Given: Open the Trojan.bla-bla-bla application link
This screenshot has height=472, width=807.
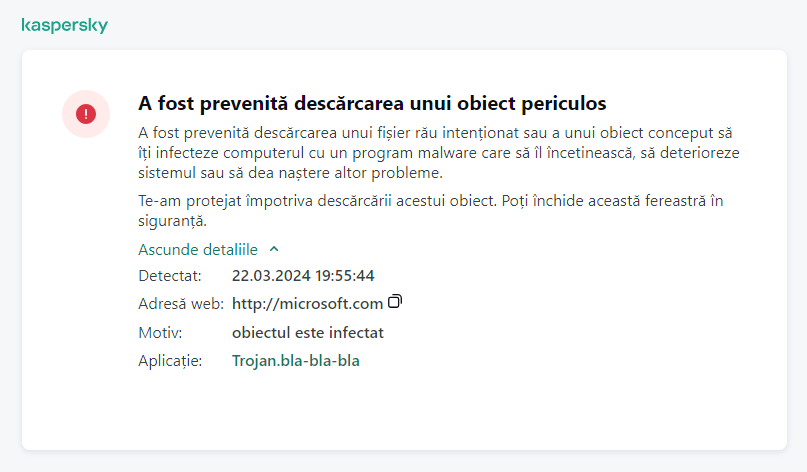Looking at the screenshot, I should tap(296, 361).
